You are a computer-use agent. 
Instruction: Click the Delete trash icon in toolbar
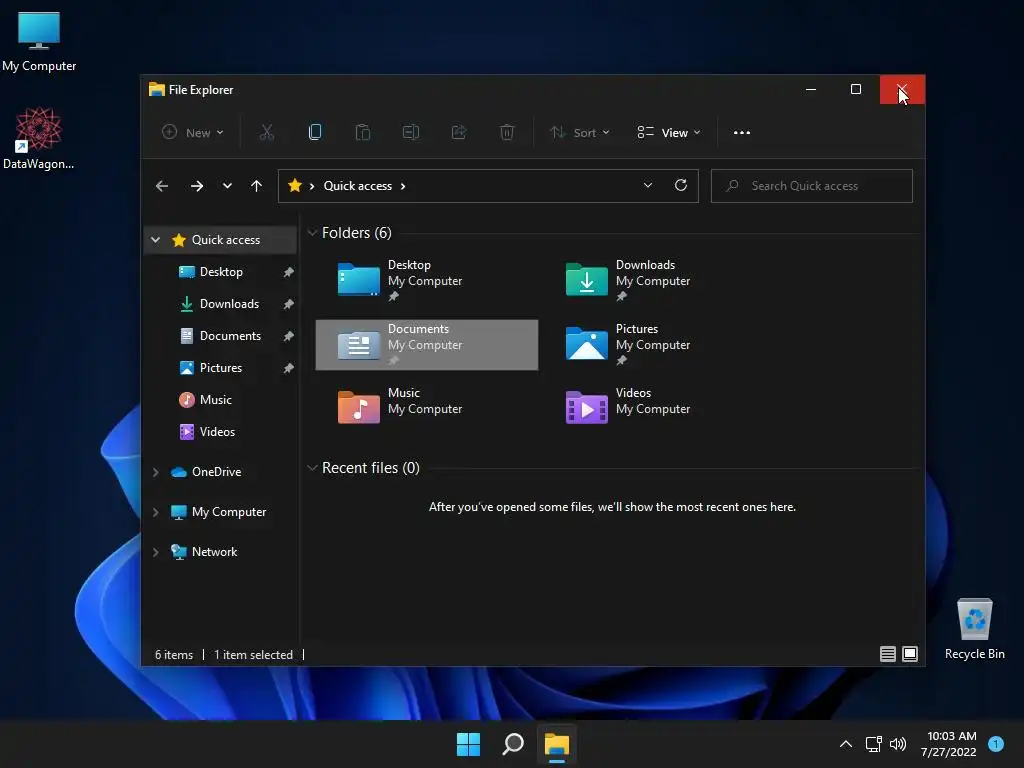click(x=507, y=133)
